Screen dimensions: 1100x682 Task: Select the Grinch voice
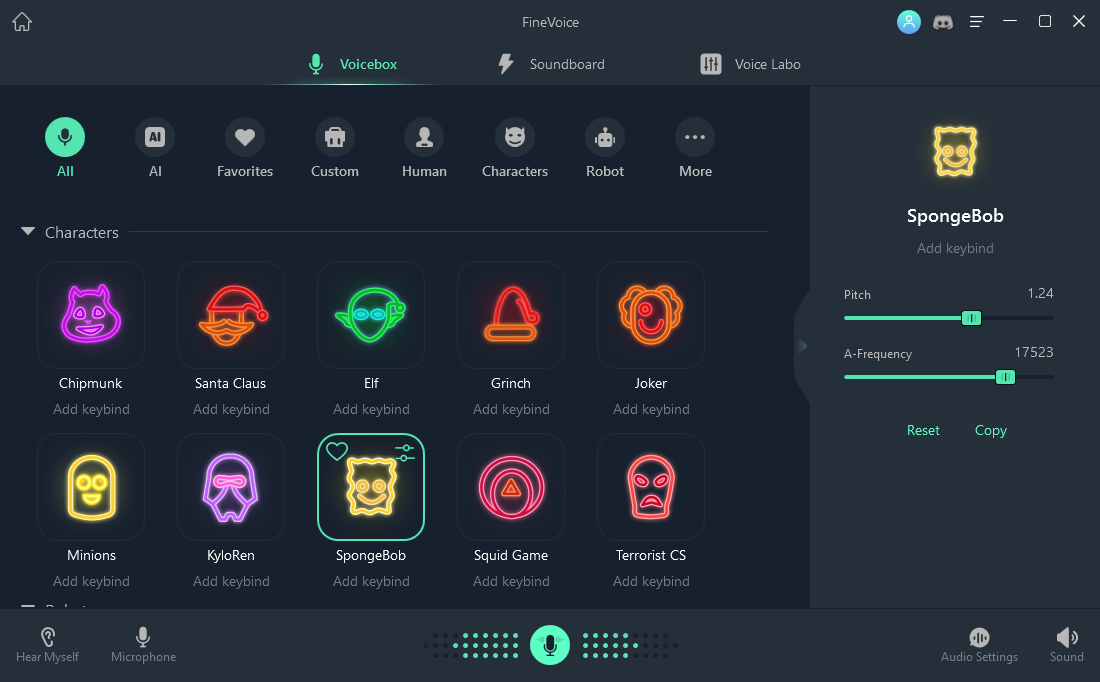pyautogui.click(x=511, y=315)
